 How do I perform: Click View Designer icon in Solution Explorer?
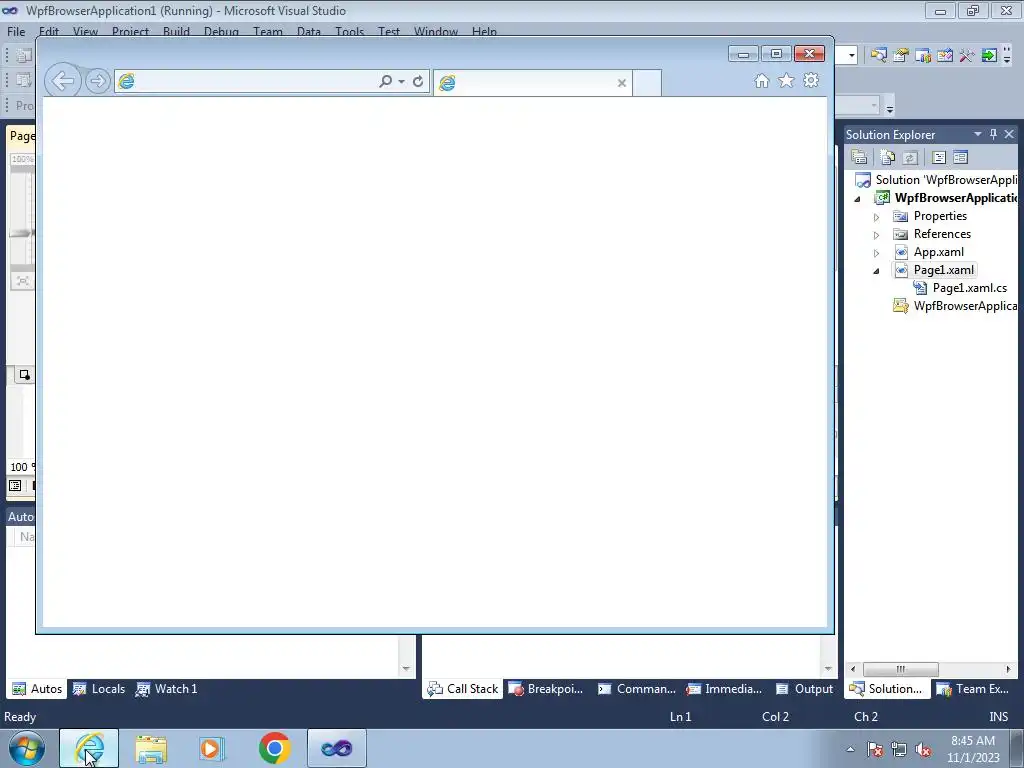pyautogui.click(x=960, y=157)
